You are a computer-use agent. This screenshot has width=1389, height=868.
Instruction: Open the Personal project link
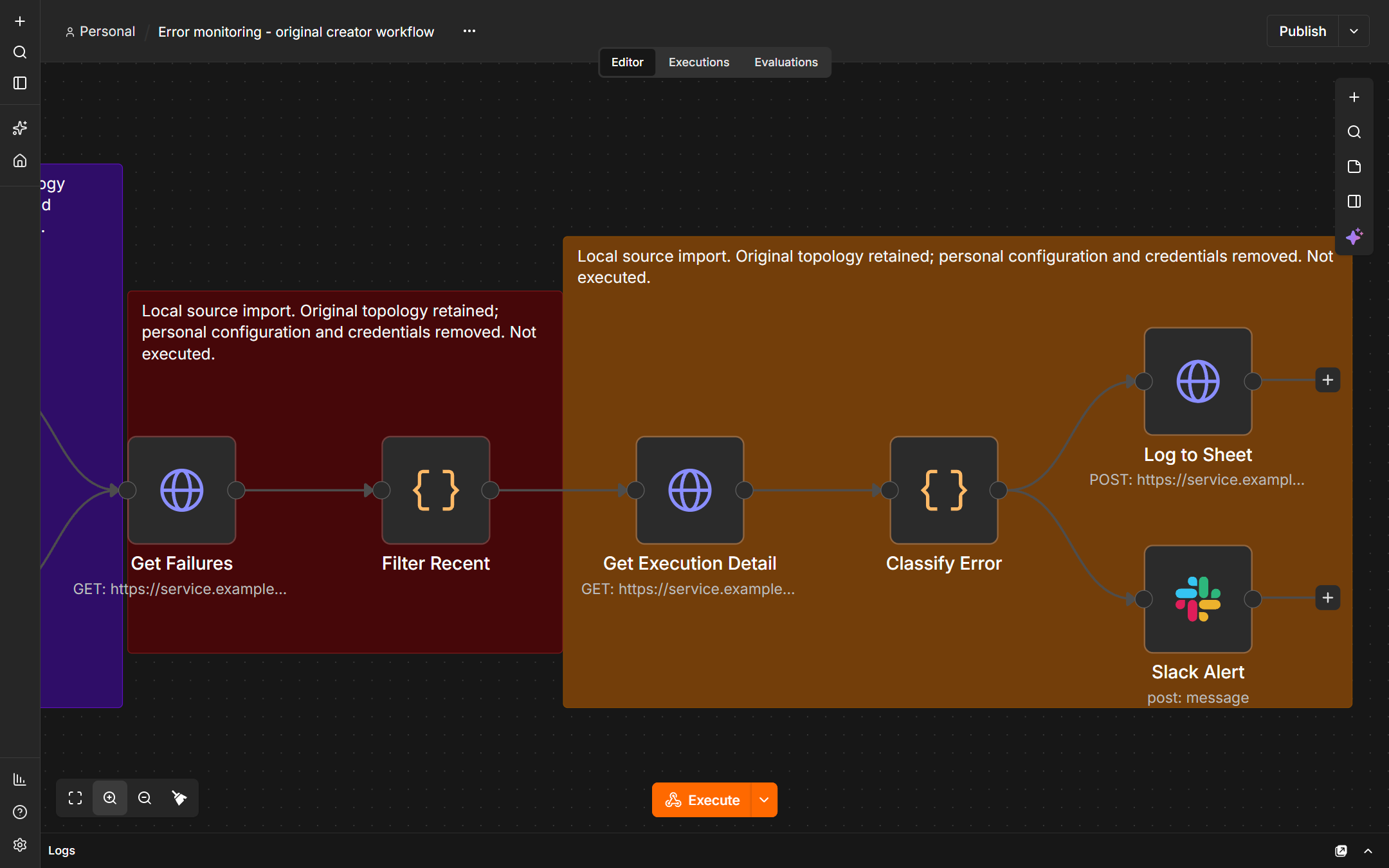click(x=100, y=32)
